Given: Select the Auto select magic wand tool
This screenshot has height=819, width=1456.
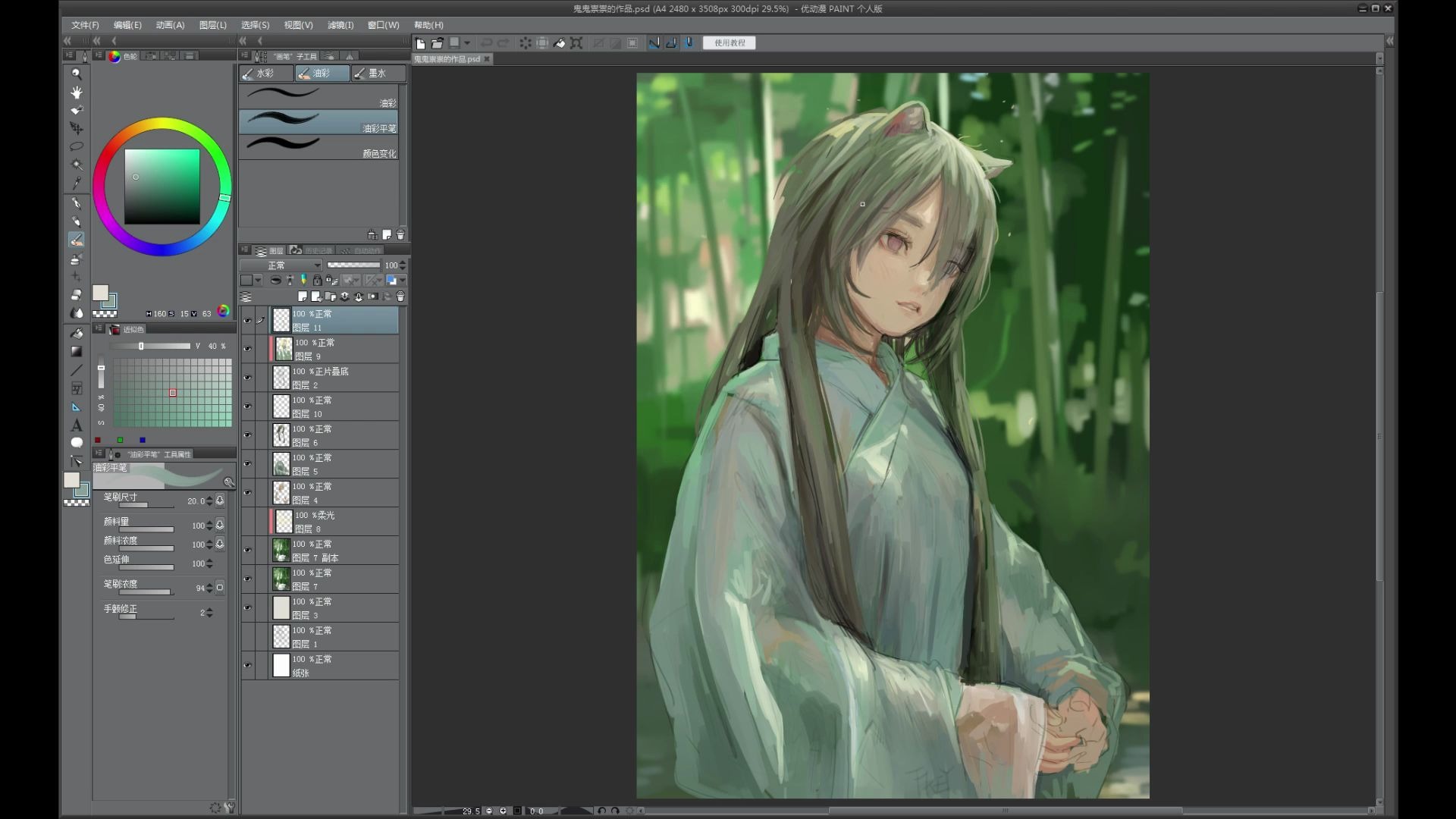Looking at the screenshot, I should pyautogui.click(x=77, y=165).
